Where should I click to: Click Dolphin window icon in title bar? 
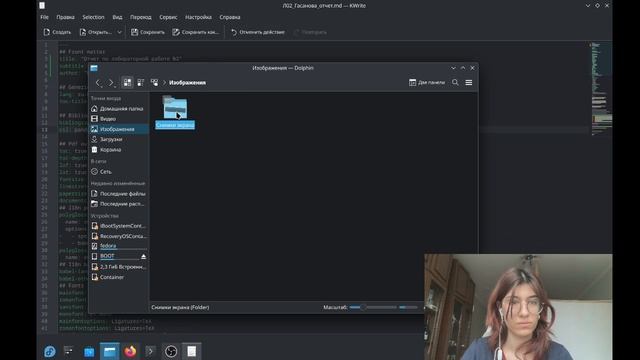coord(94,68)
